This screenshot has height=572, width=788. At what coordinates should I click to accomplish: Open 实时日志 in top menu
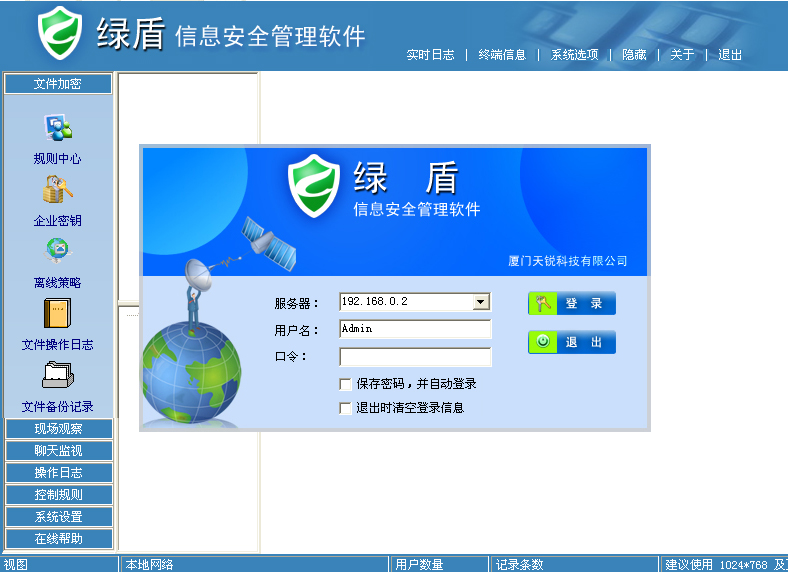point(430,55)
